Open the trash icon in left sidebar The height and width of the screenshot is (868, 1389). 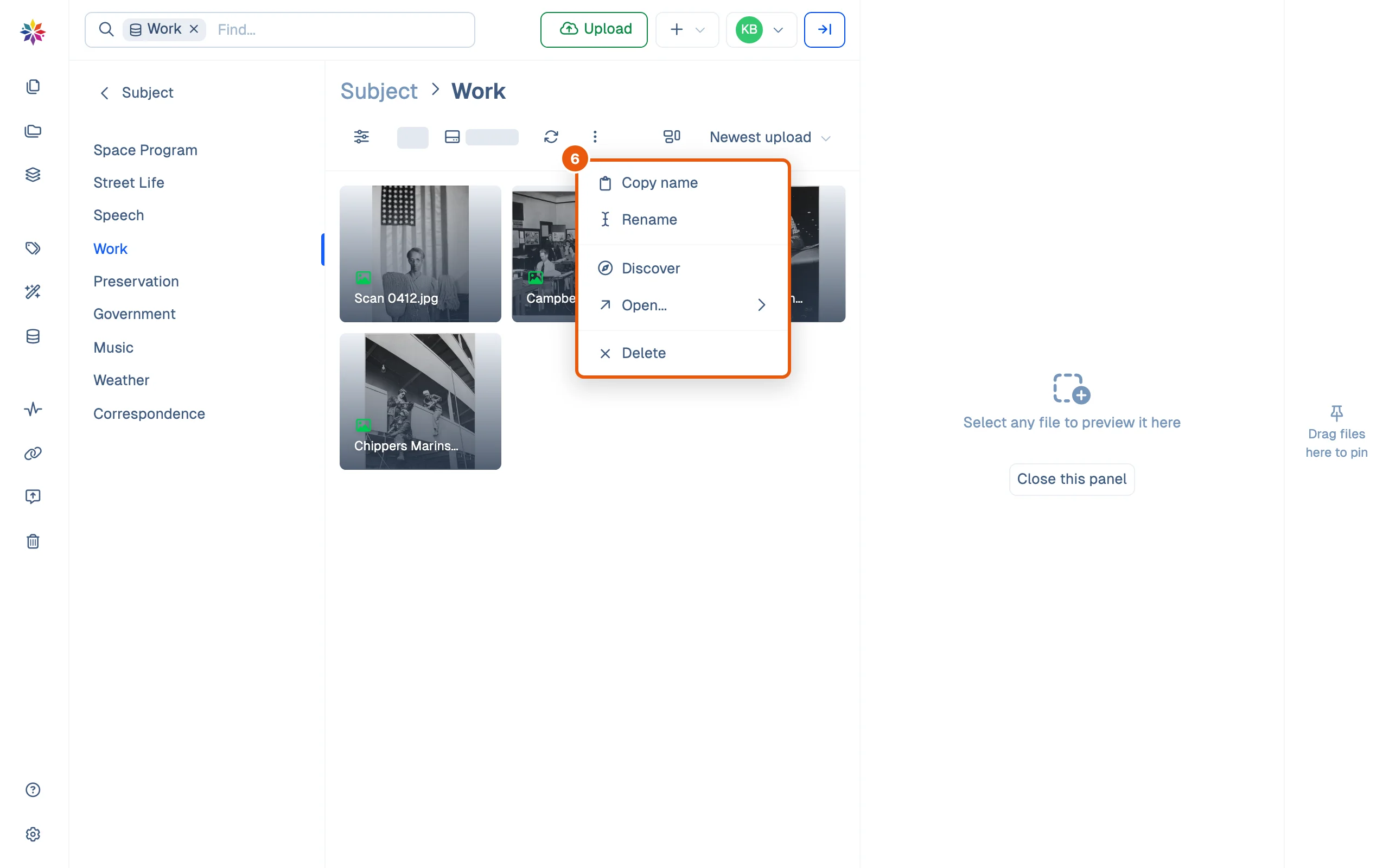pyautogui.click(x=33, y=541)
